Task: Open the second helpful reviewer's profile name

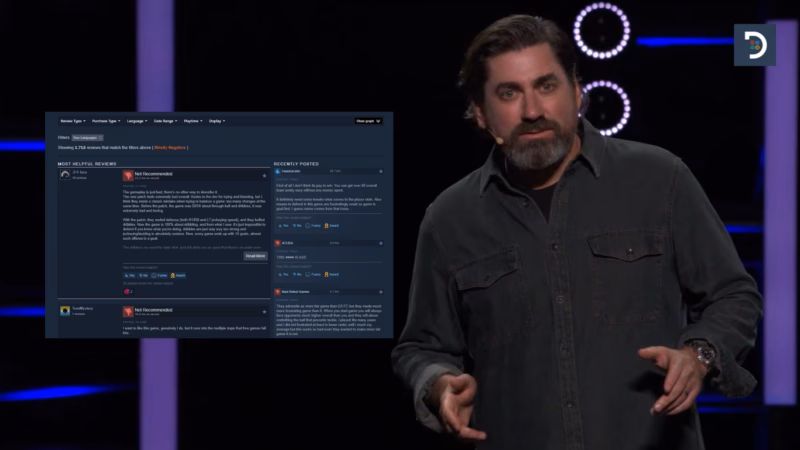Action: [82, 309]
